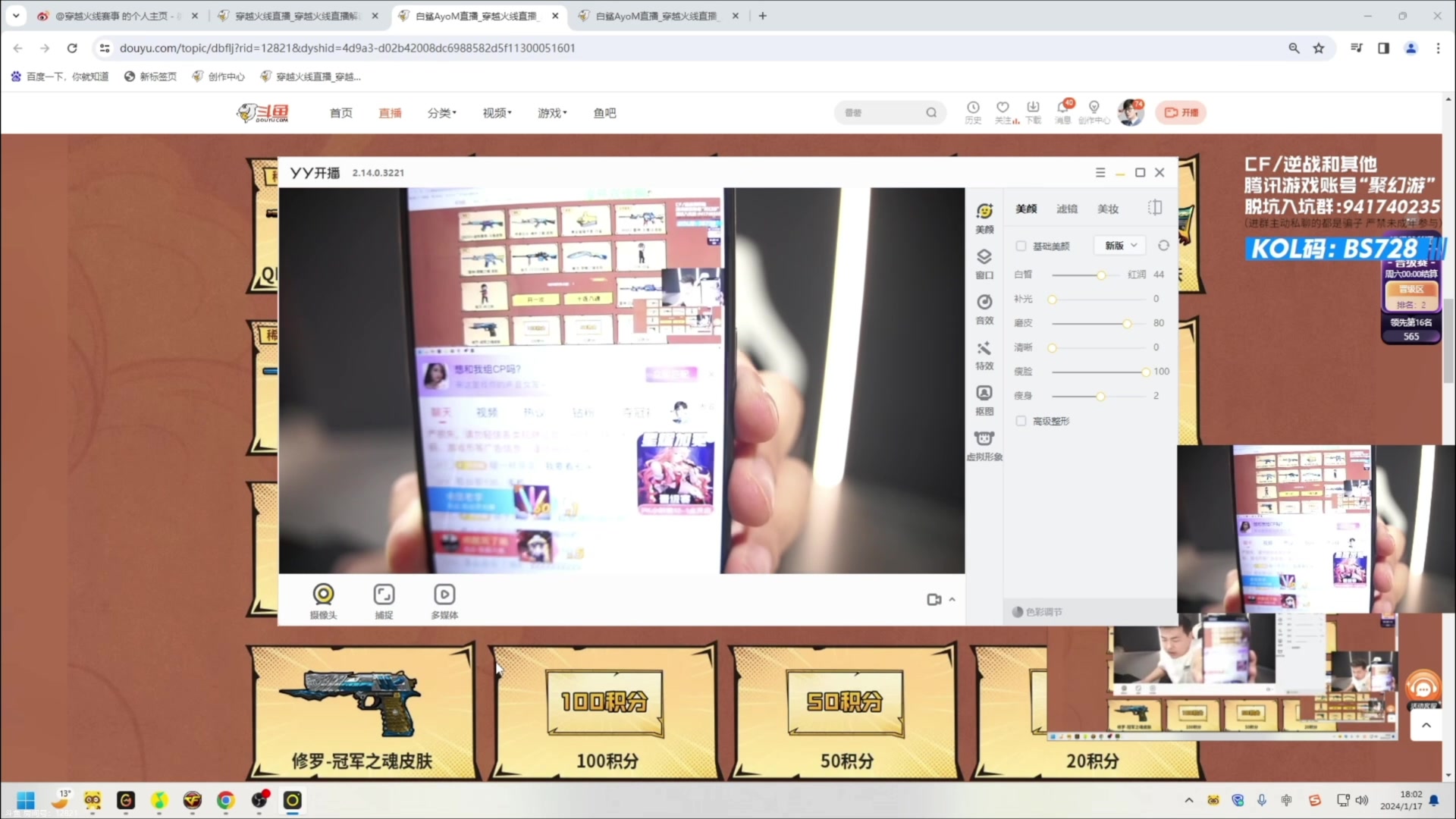Click the 开播 start streaming button
This screenshot has width=1456, height=819.
(1181, 113)
